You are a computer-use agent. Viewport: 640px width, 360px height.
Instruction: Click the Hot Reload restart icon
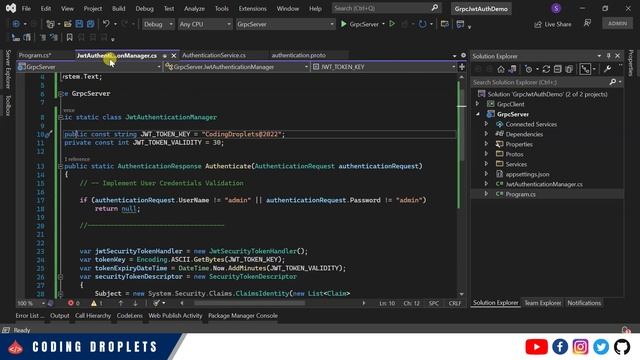coord(422,24)
